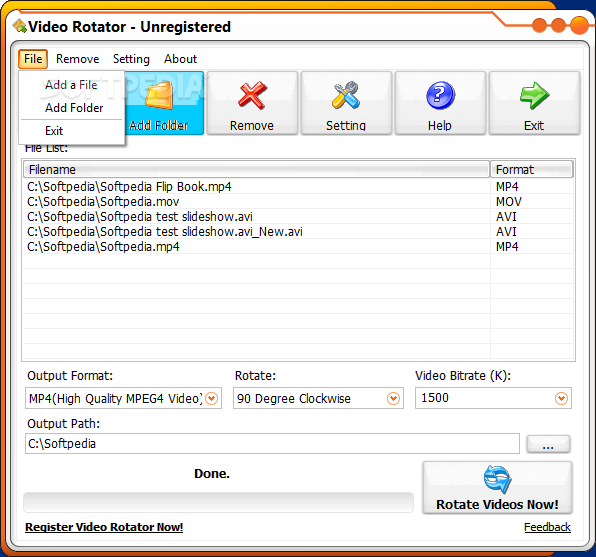This screenshot has height=557, width=596.
Task: Click the red X Remove toolbar button
Action: coord(252,103)
